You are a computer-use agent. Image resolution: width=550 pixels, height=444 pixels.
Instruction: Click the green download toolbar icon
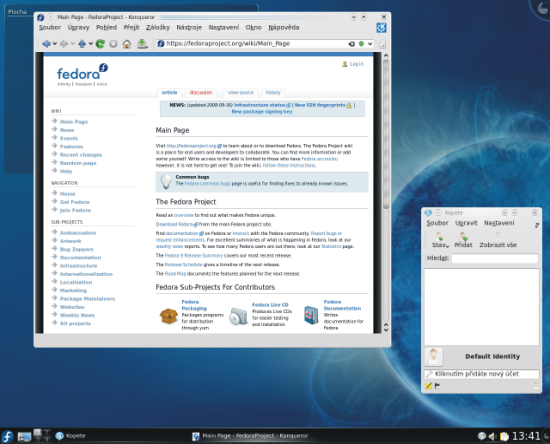click(142, 44)
